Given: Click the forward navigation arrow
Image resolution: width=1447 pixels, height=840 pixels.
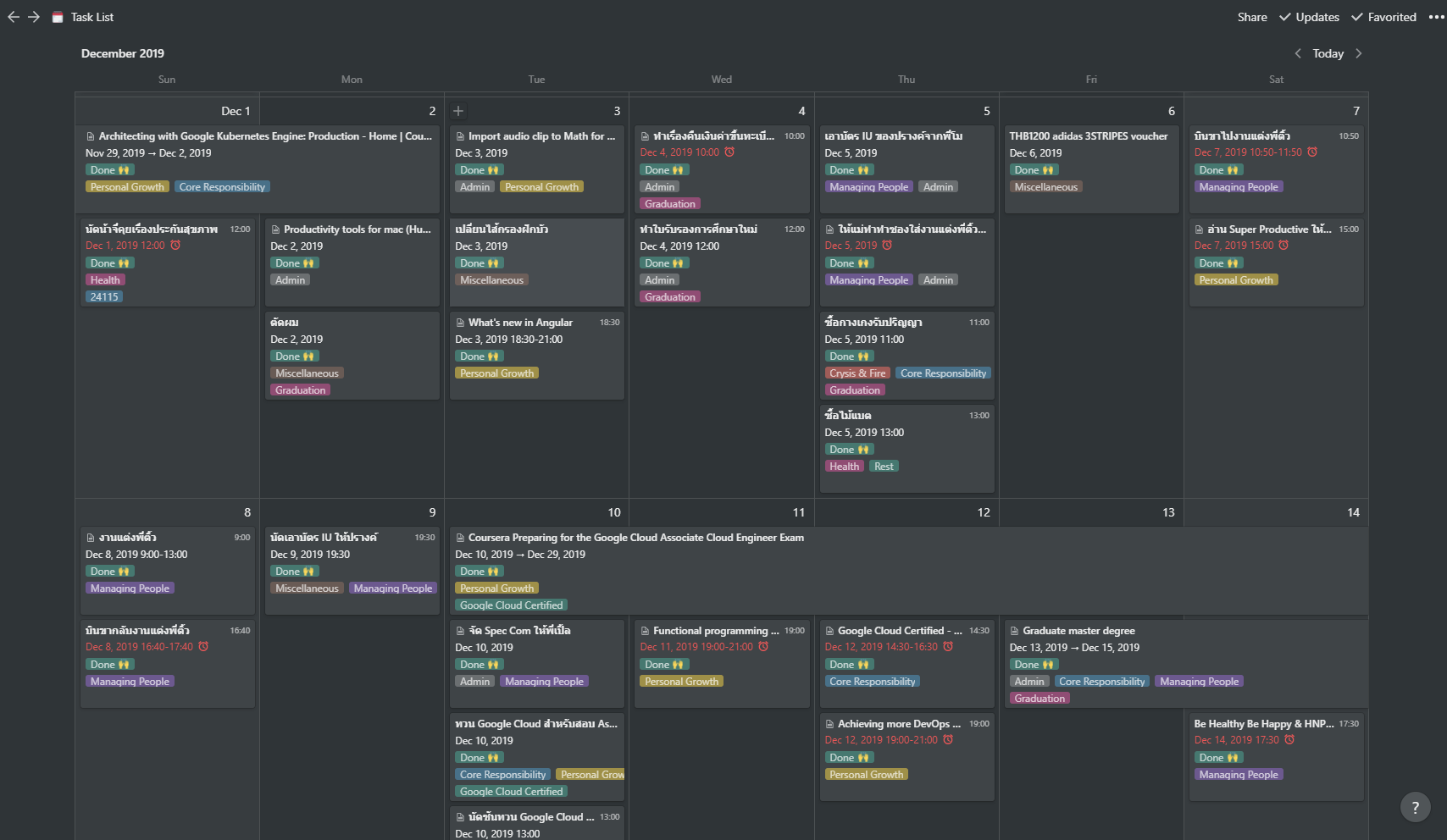Looking at the screenshot, I should tap(34, 17).
